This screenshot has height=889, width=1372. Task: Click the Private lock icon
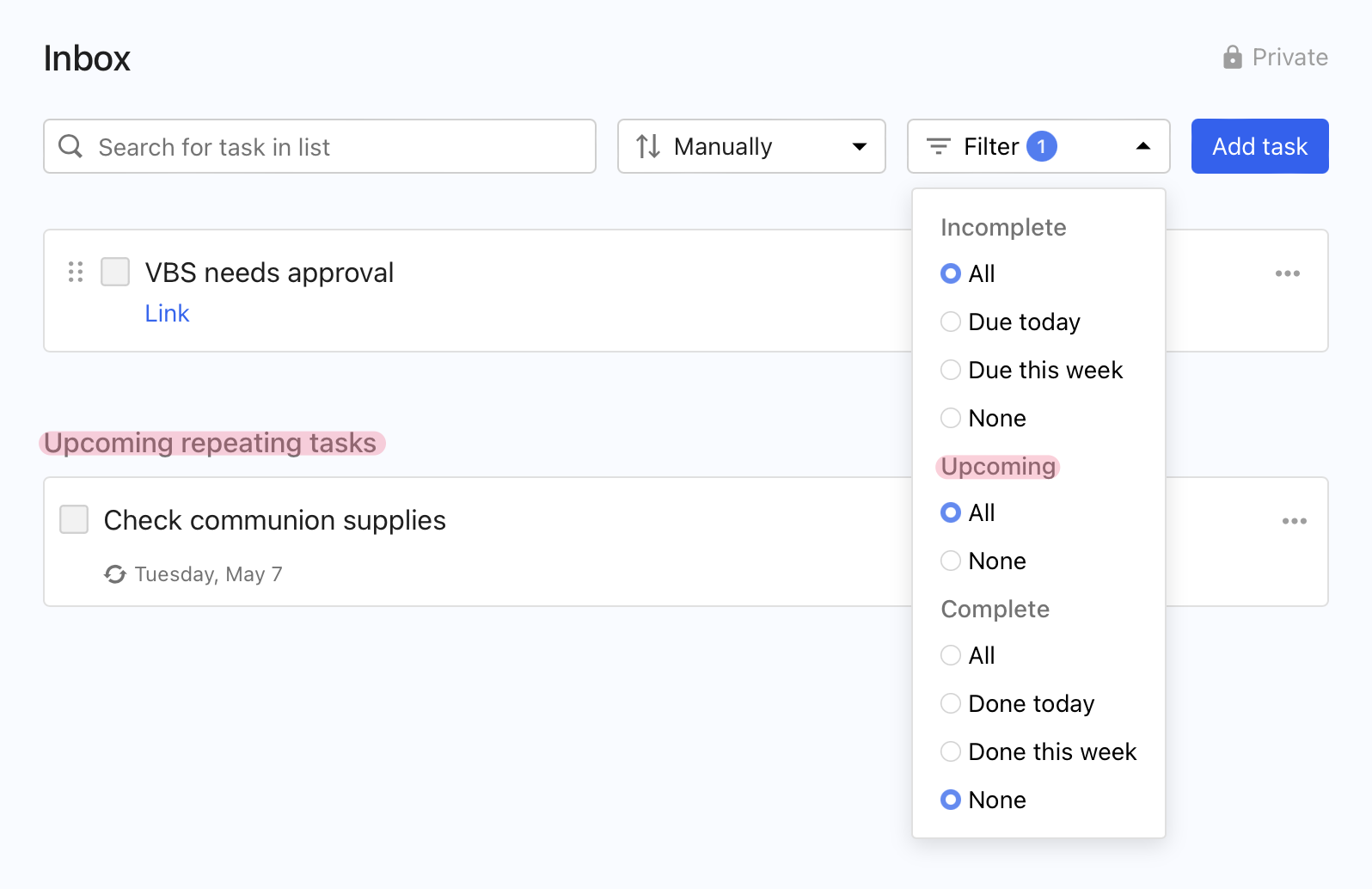coord(1232,58)
